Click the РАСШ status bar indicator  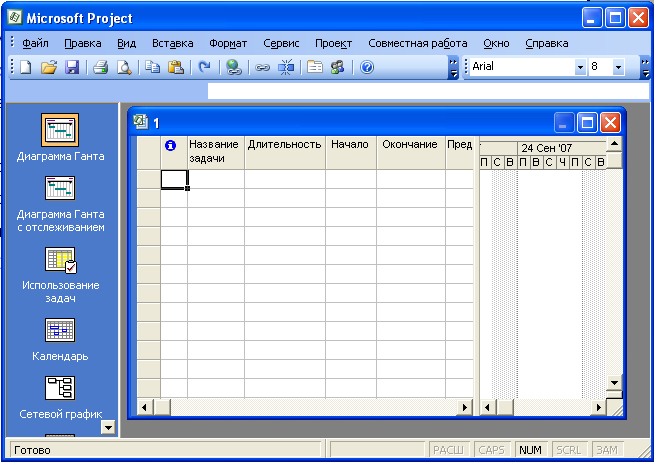(448, 450)
